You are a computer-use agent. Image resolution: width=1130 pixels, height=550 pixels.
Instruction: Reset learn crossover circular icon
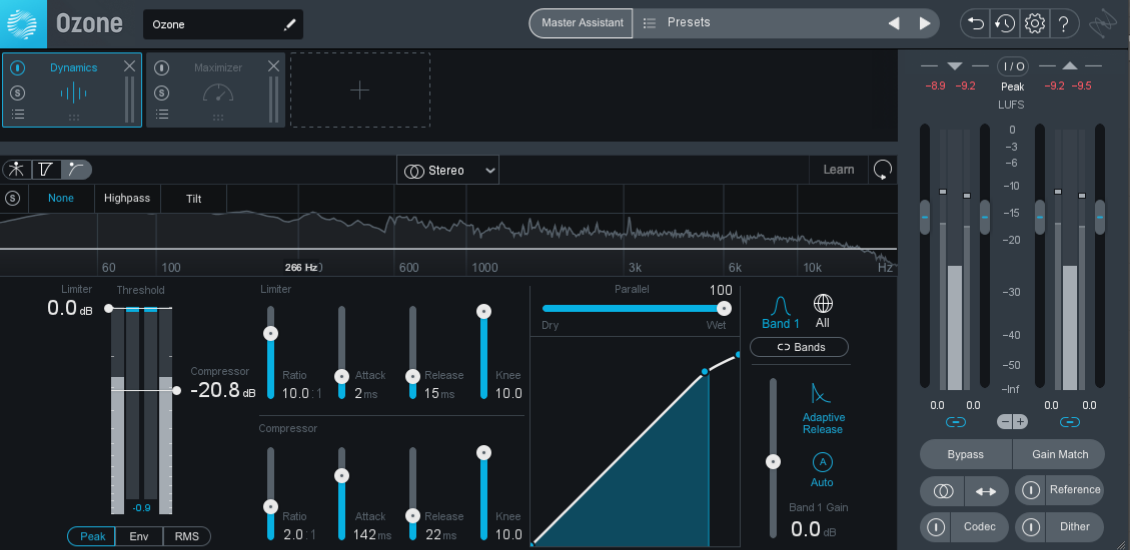pyautogui.click(x=882, y=170)
